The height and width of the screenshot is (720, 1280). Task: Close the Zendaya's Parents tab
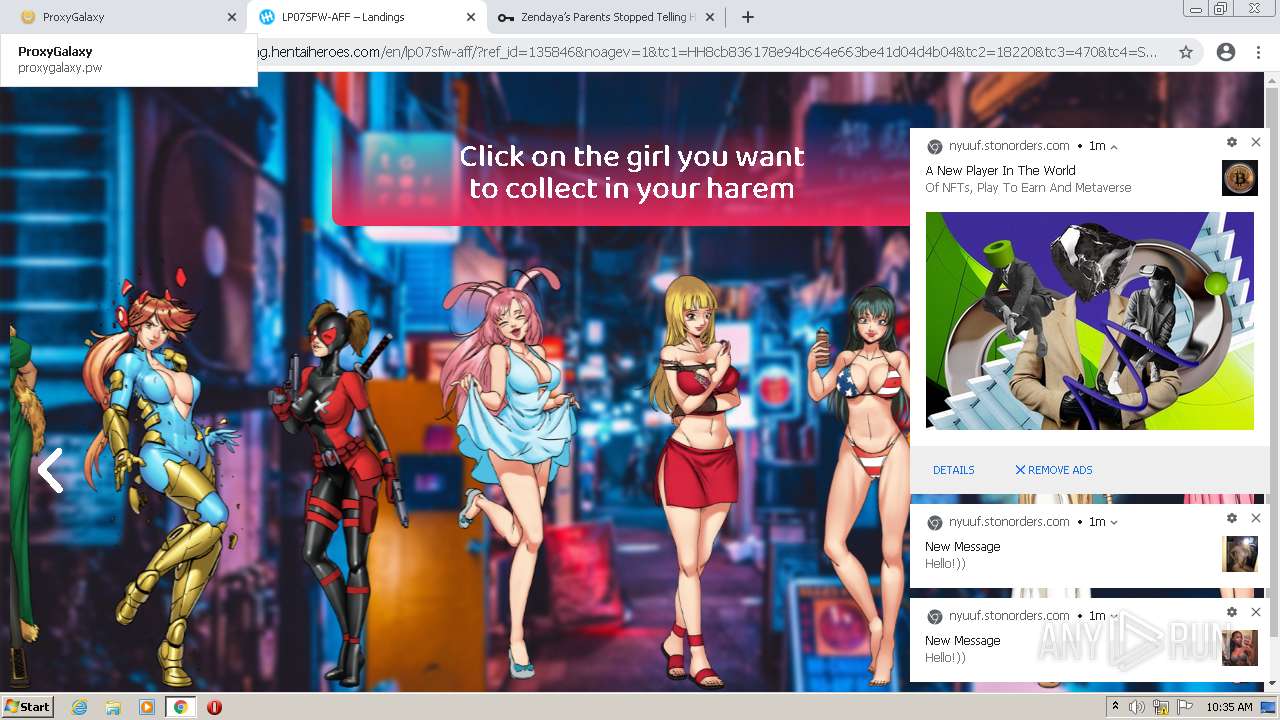click(710, 17)
